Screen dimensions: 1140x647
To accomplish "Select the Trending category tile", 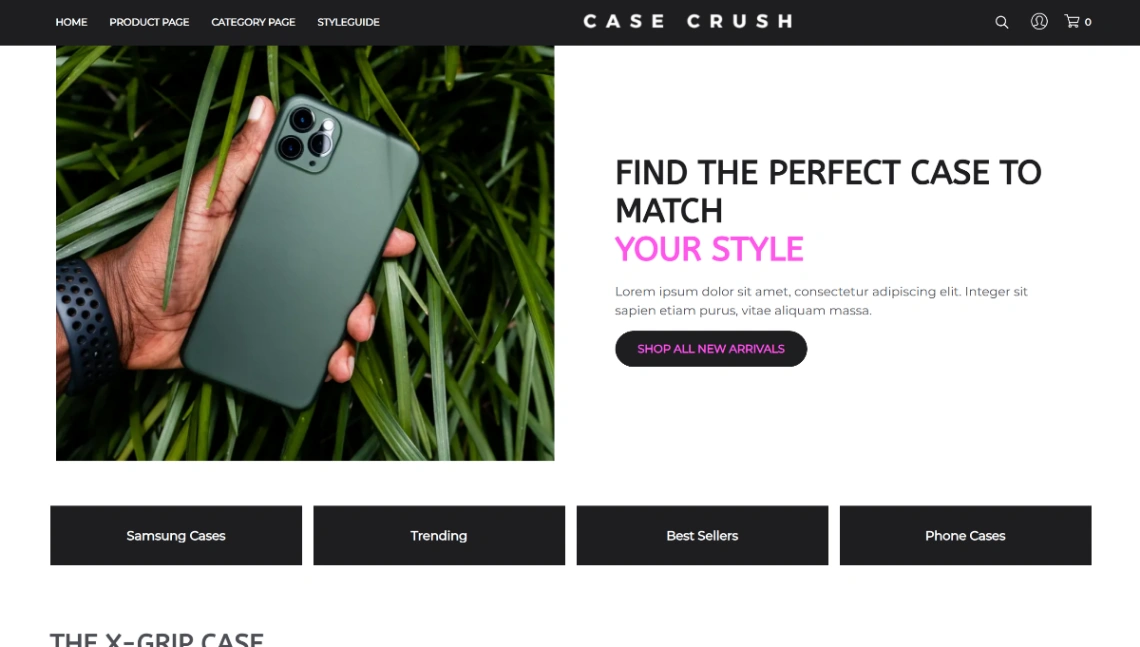I will [439, 535].
